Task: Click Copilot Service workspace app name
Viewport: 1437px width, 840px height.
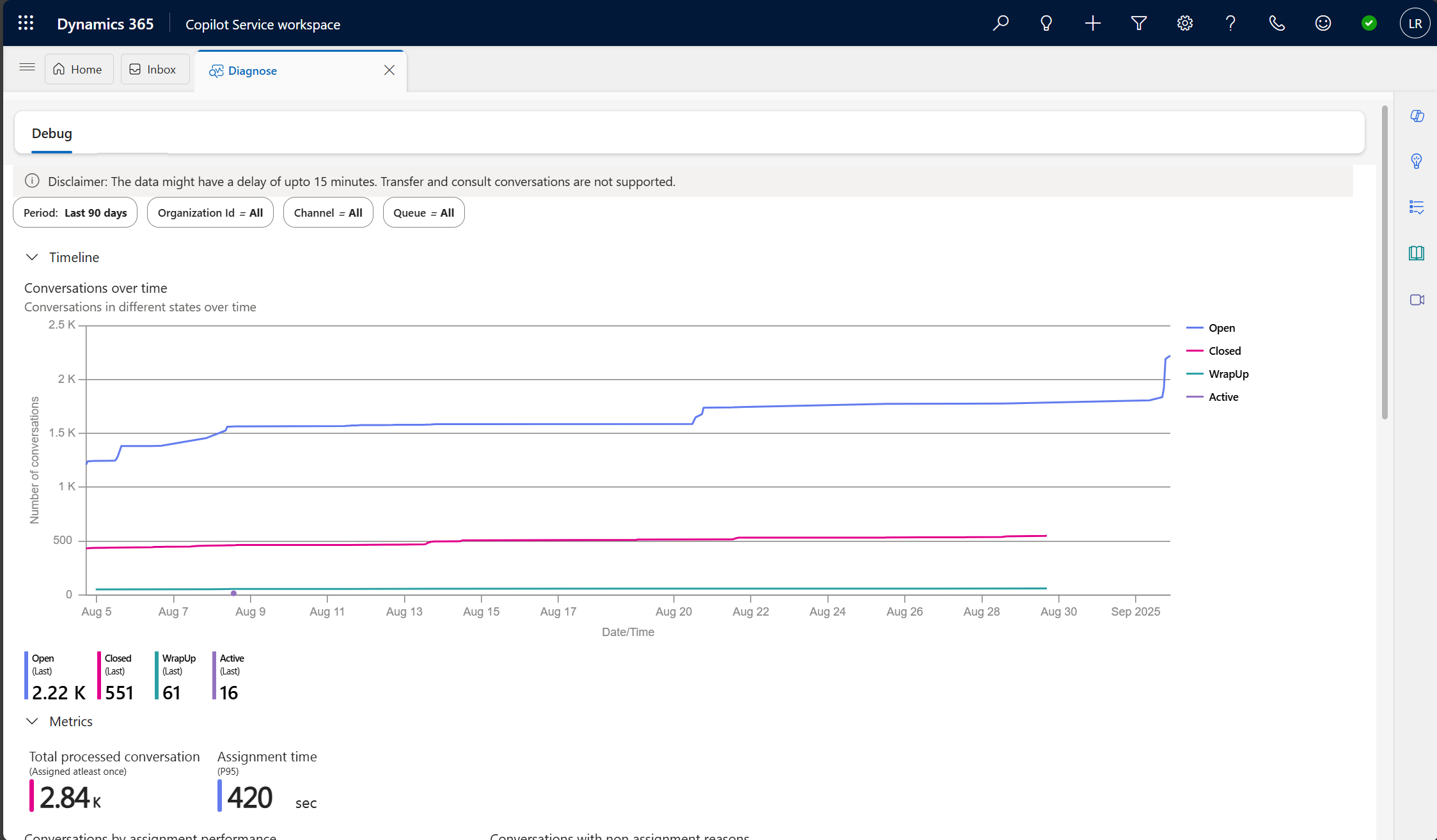Action: [263, 24]
